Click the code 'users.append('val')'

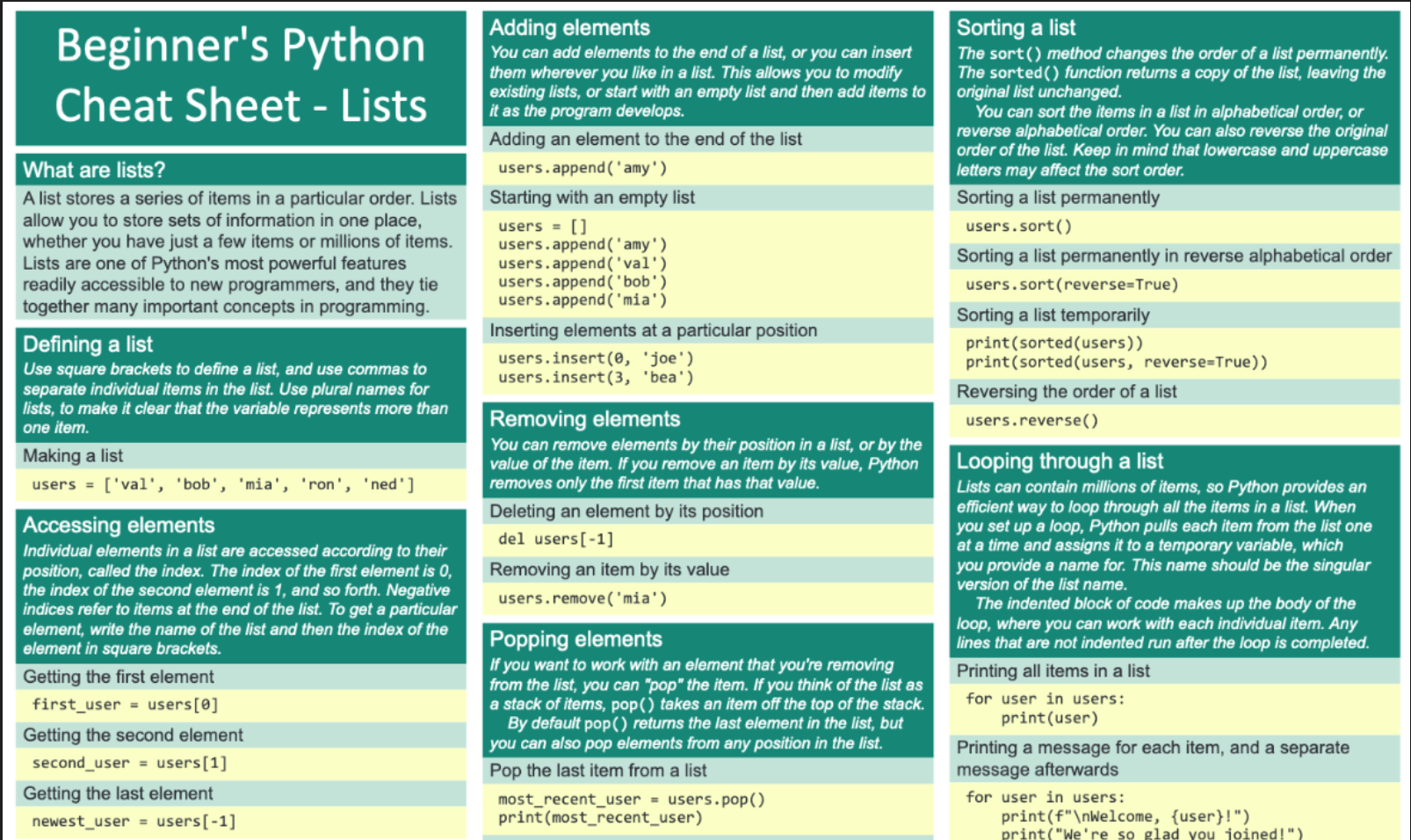pyautogui.click(x=582, y=264)
